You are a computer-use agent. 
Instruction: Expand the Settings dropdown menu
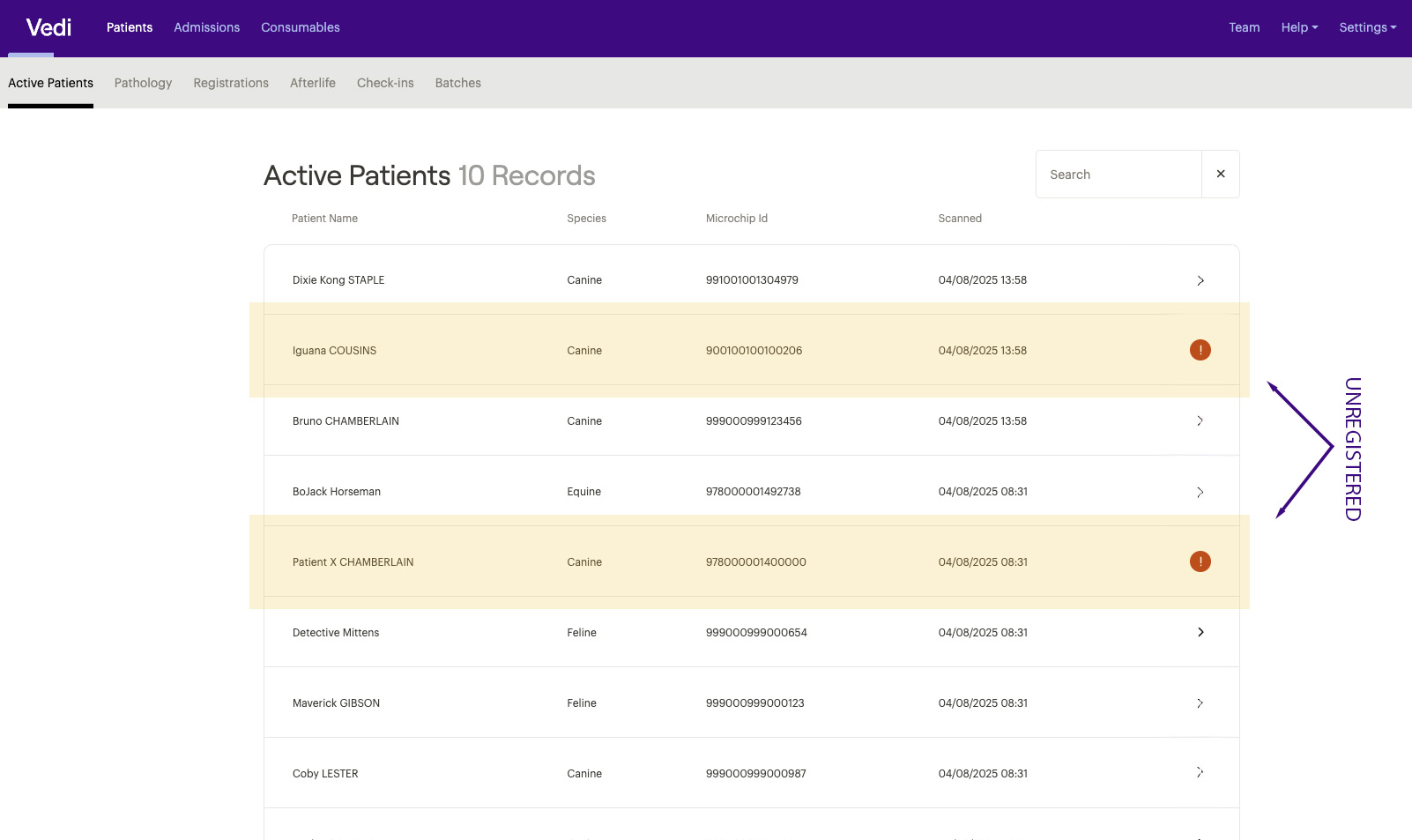coord(1367,27)
